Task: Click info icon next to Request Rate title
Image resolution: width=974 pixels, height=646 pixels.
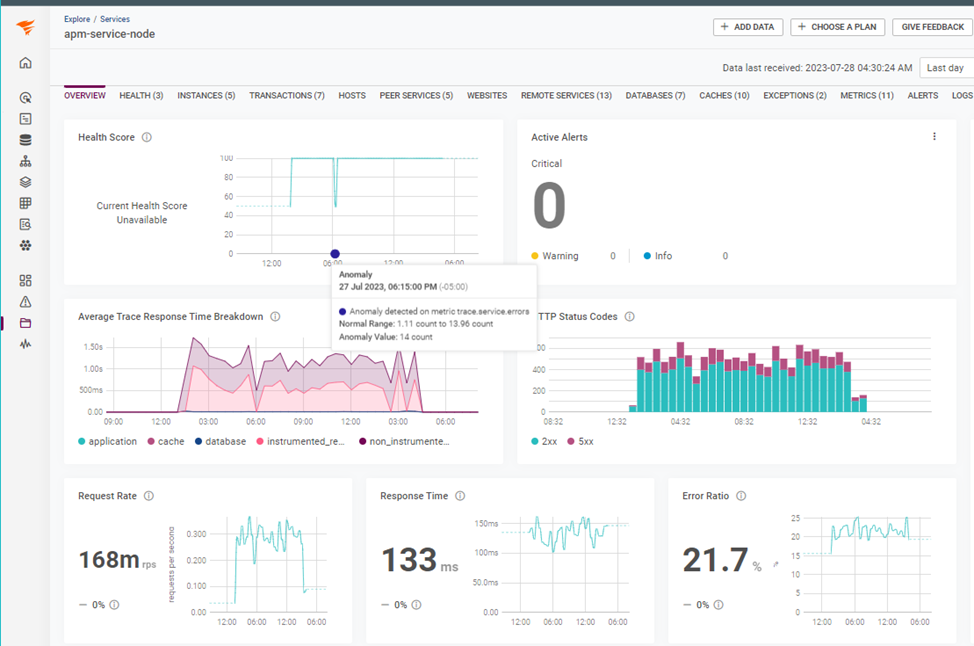Action: click(x=149, y=496)
